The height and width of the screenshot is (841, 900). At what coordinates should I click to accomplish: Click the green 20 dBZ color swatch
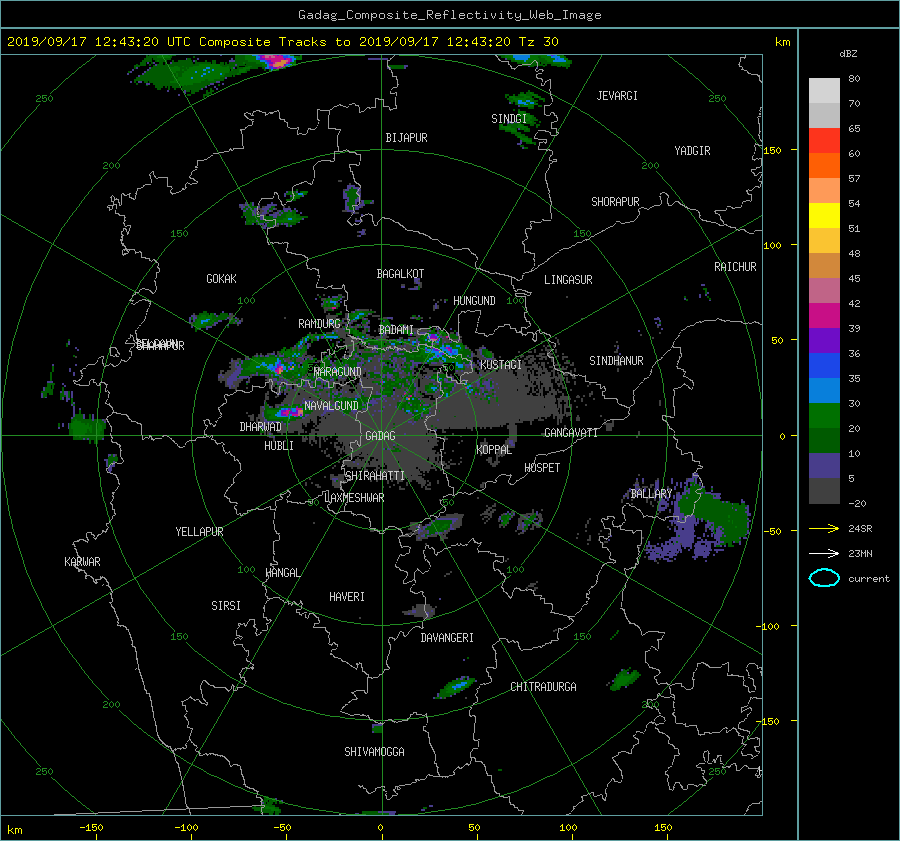824,415
